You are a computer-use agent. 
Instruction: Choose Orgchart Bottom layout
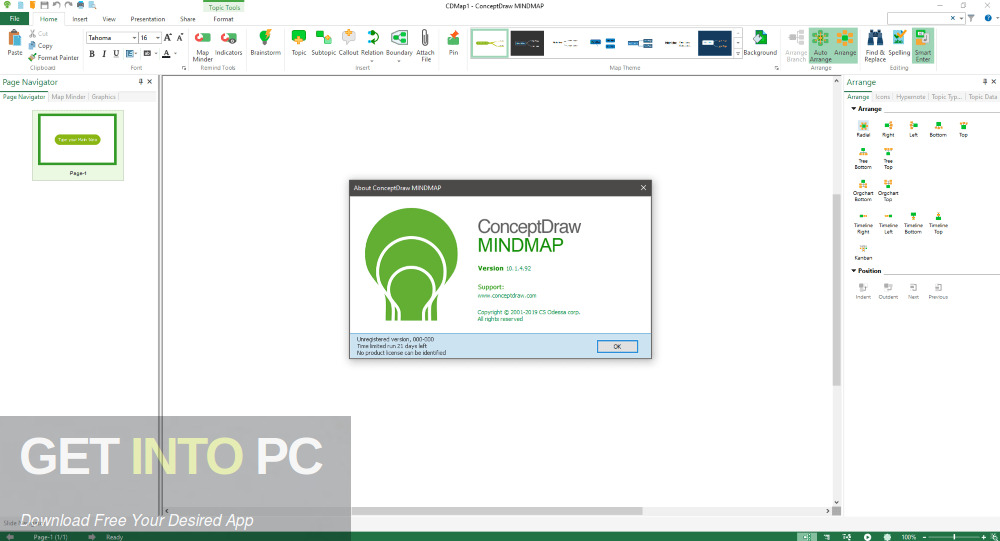click(x=863, y=190)
